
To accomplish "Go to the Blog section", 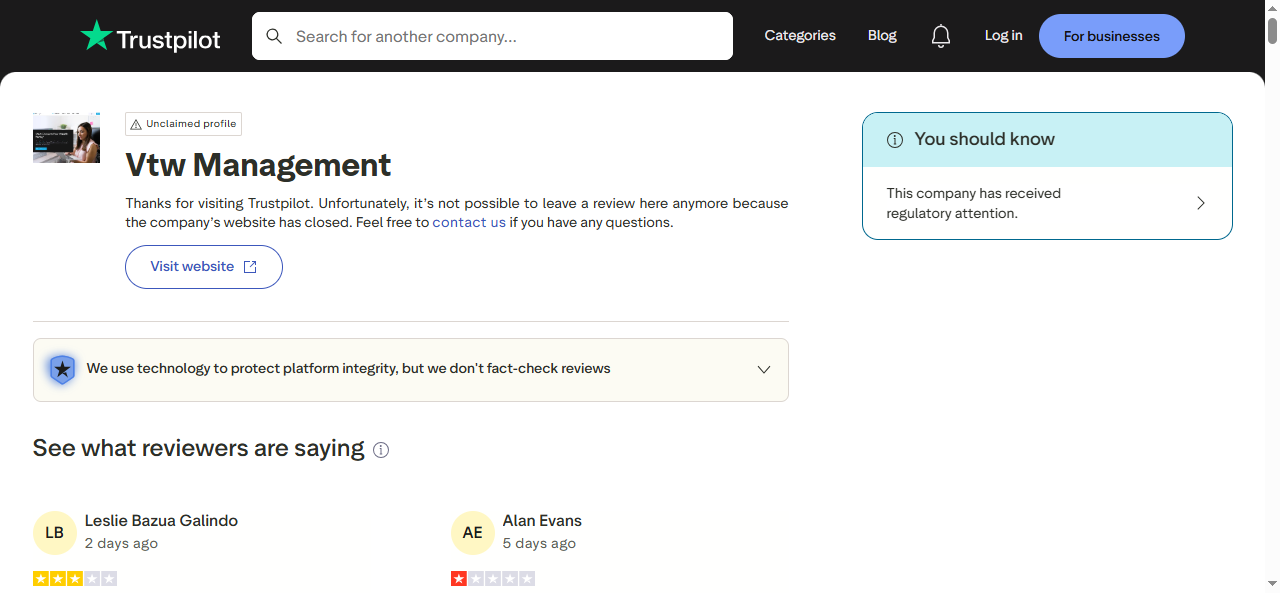I will coord(881,36).
